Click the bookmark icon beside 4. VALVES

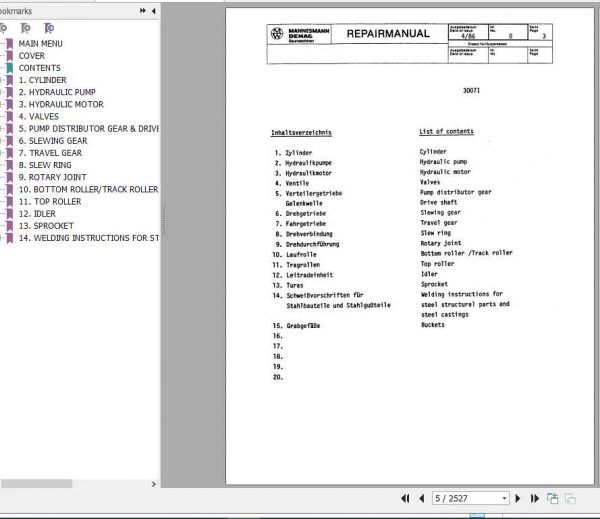point(10,117)
